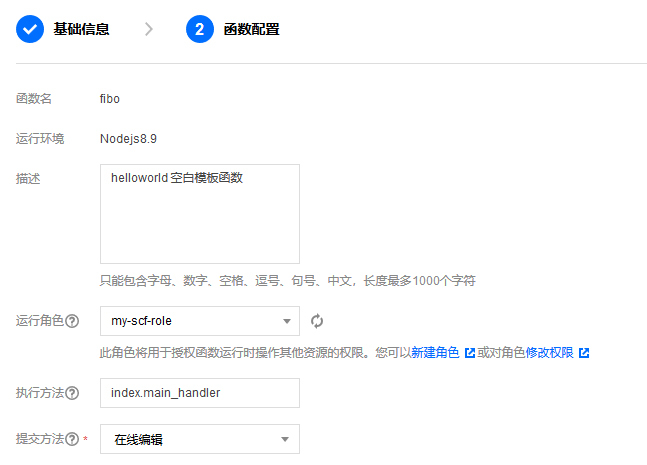Expand the 在线编辑 submit method dropdown
This screenshot has height=465, width=647.
click(x=200, y=439)
